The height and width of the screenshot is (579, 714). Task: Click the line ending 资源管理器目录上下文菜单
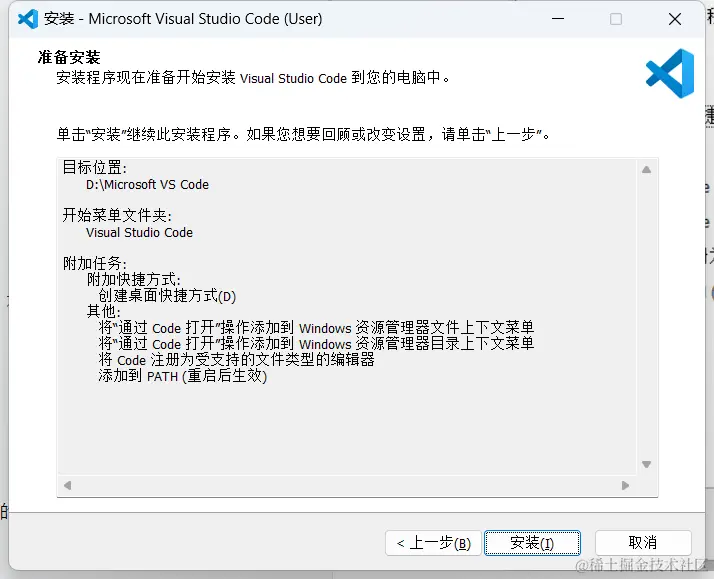316,344
